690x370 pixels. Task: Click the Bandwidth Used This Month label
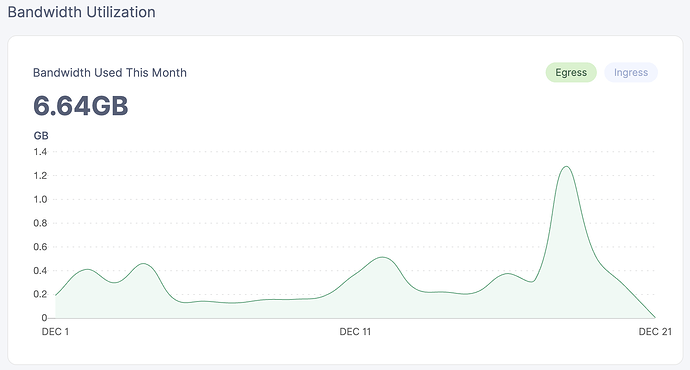(110, 73)
